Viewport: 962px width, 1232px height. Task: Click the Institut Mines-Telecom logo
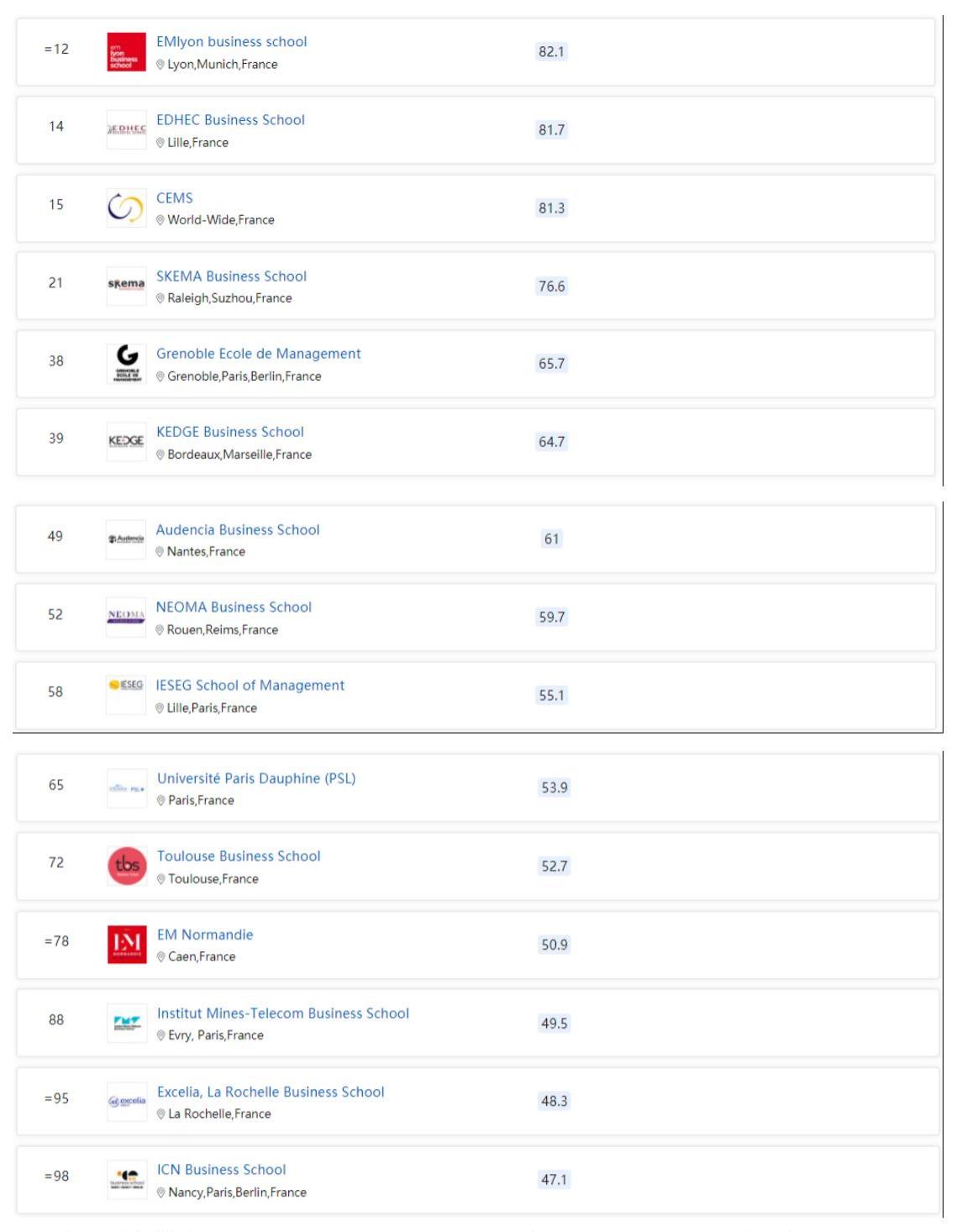(127, 1023)
